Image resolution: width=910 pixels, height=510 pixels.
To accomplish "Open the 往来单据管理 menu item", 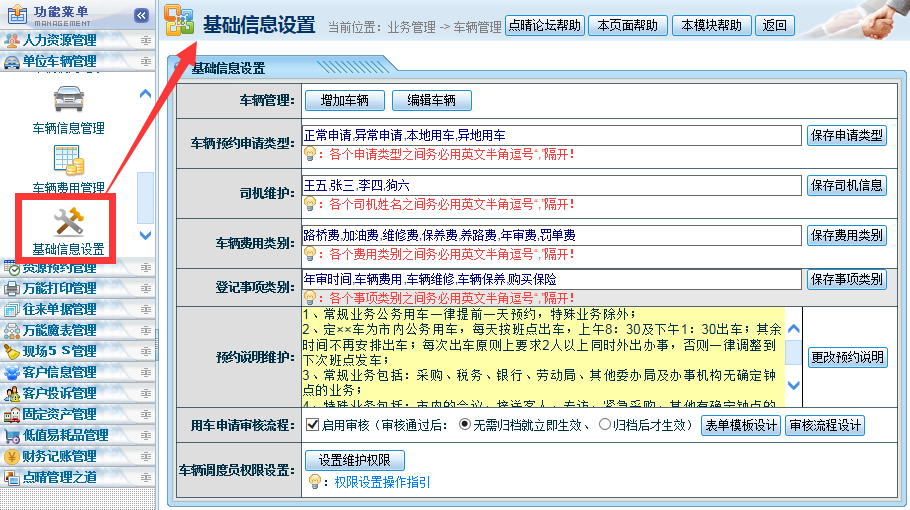I will pyautogui.click(x=59, y=310).
